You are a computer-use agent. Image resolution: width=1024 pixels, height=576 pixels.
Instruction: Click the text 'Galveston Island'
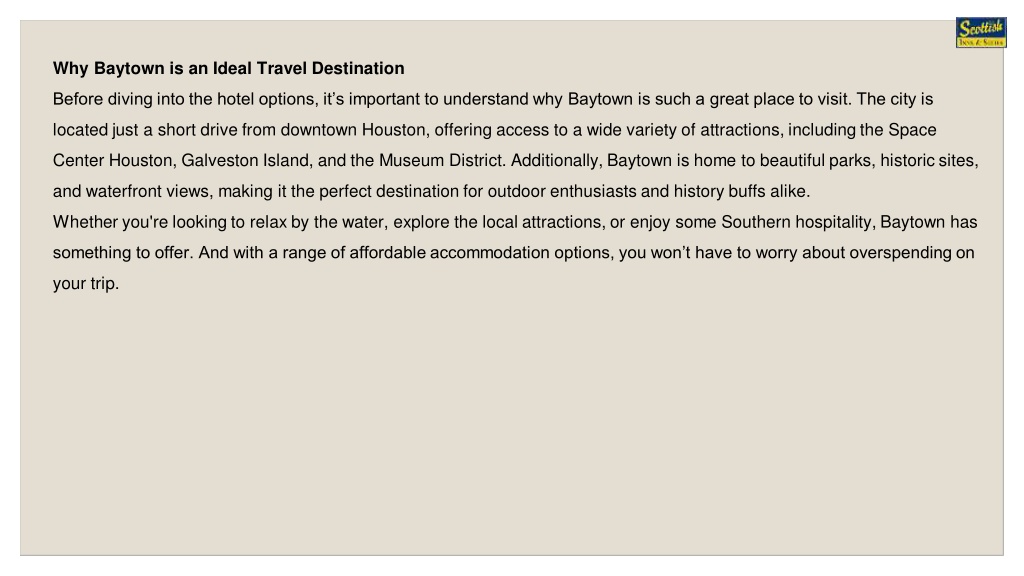click(x=245, y=161)
